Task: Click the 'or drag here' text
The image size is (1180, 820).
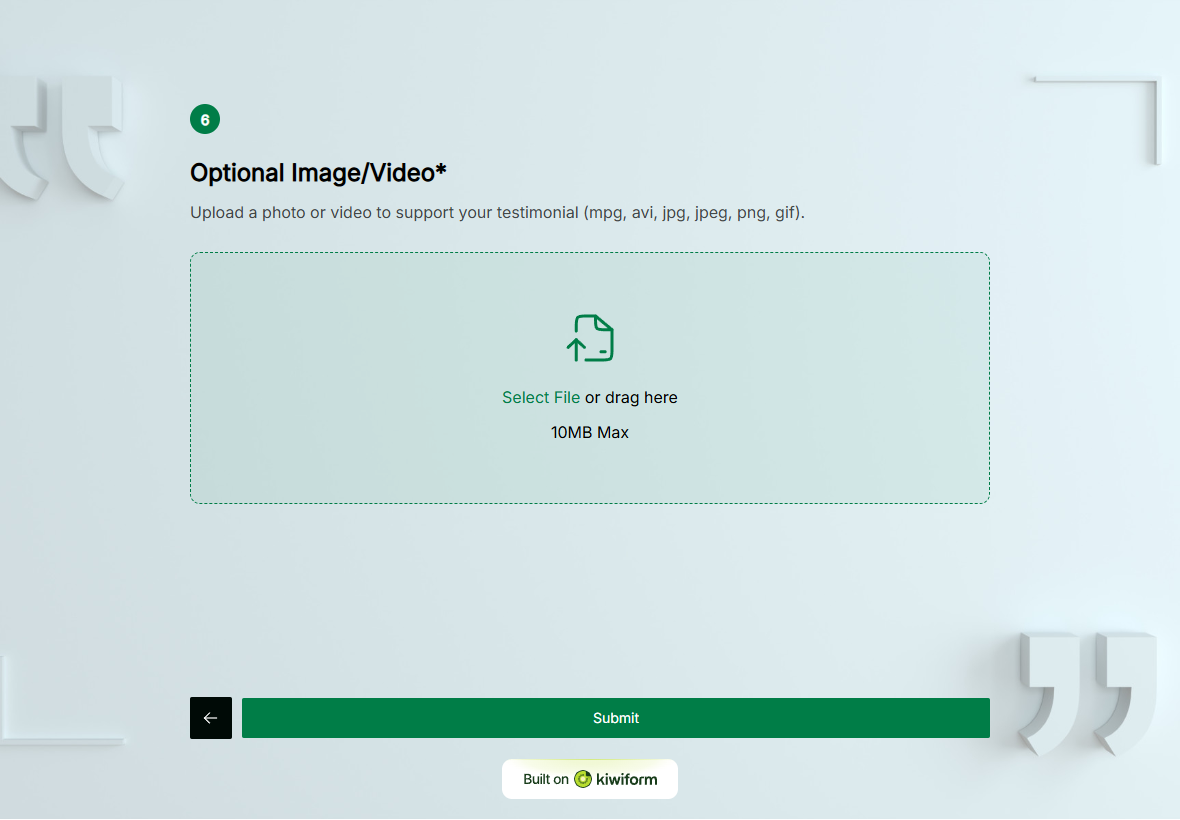Action: coord(631,397)
